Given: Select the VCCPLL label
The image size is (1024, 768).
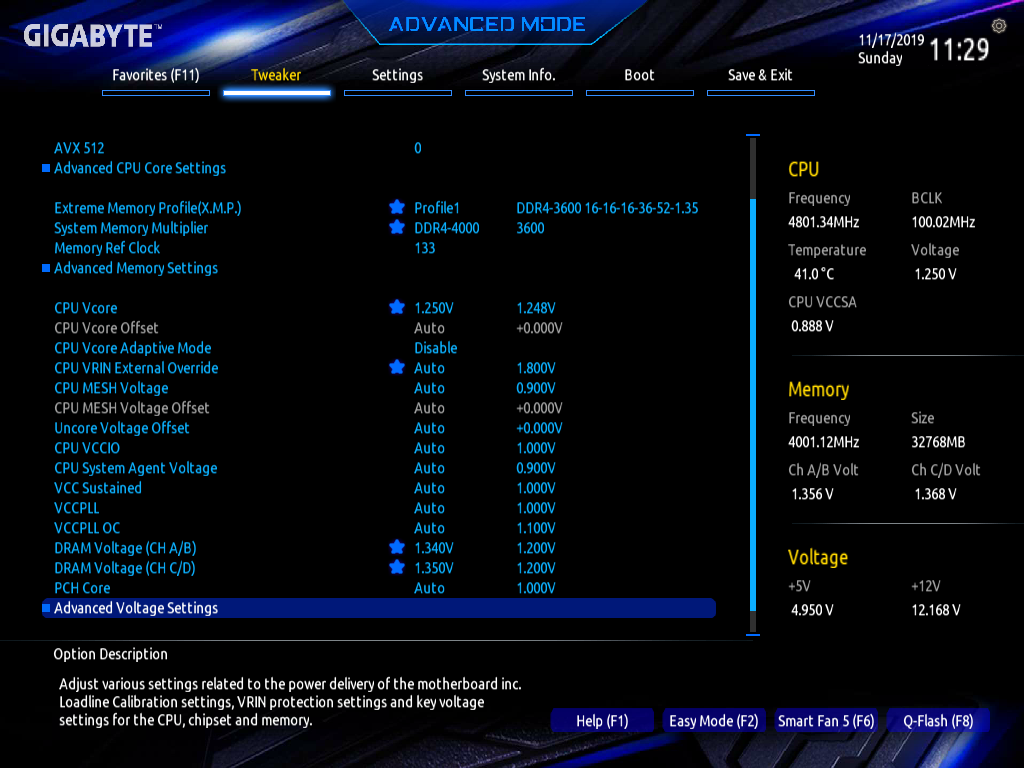Looking at the screenshot, I should click(x=76, y=508).
